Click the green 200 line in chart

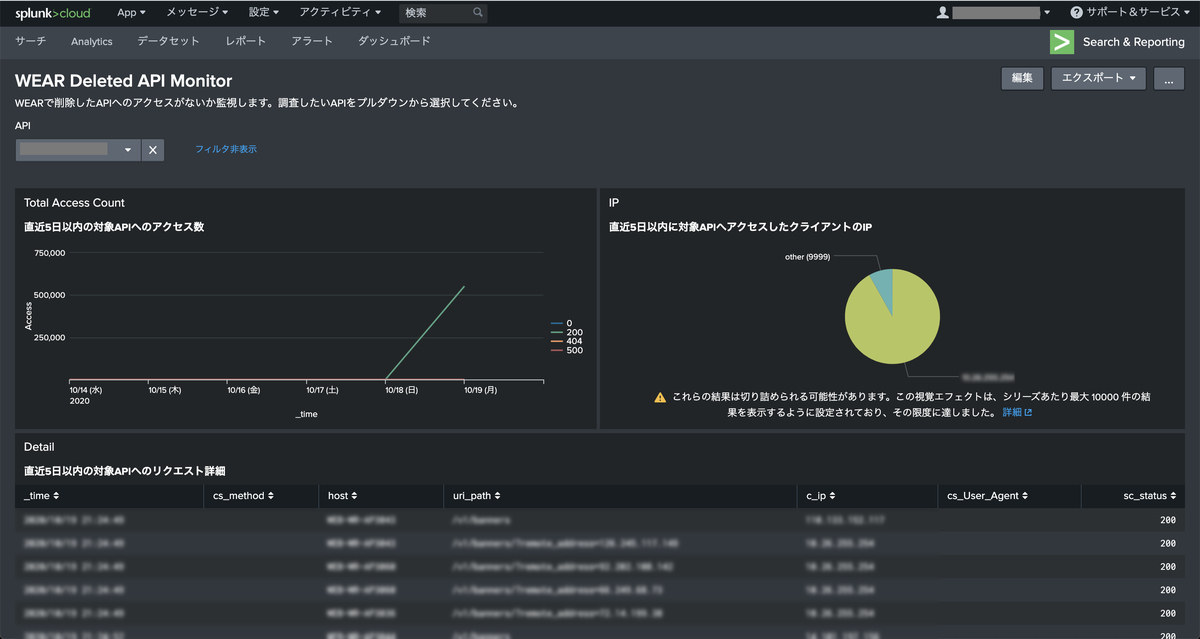click(424, 333)
